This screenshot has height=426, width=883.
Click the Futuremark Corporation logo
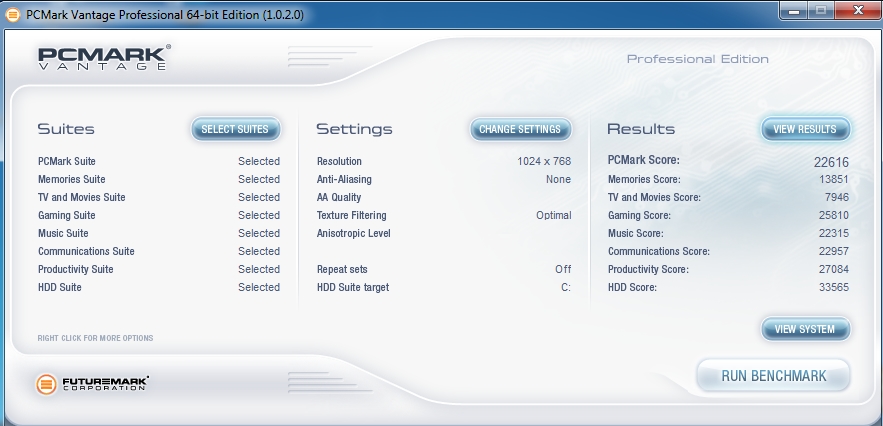click(x=92, y=384)
